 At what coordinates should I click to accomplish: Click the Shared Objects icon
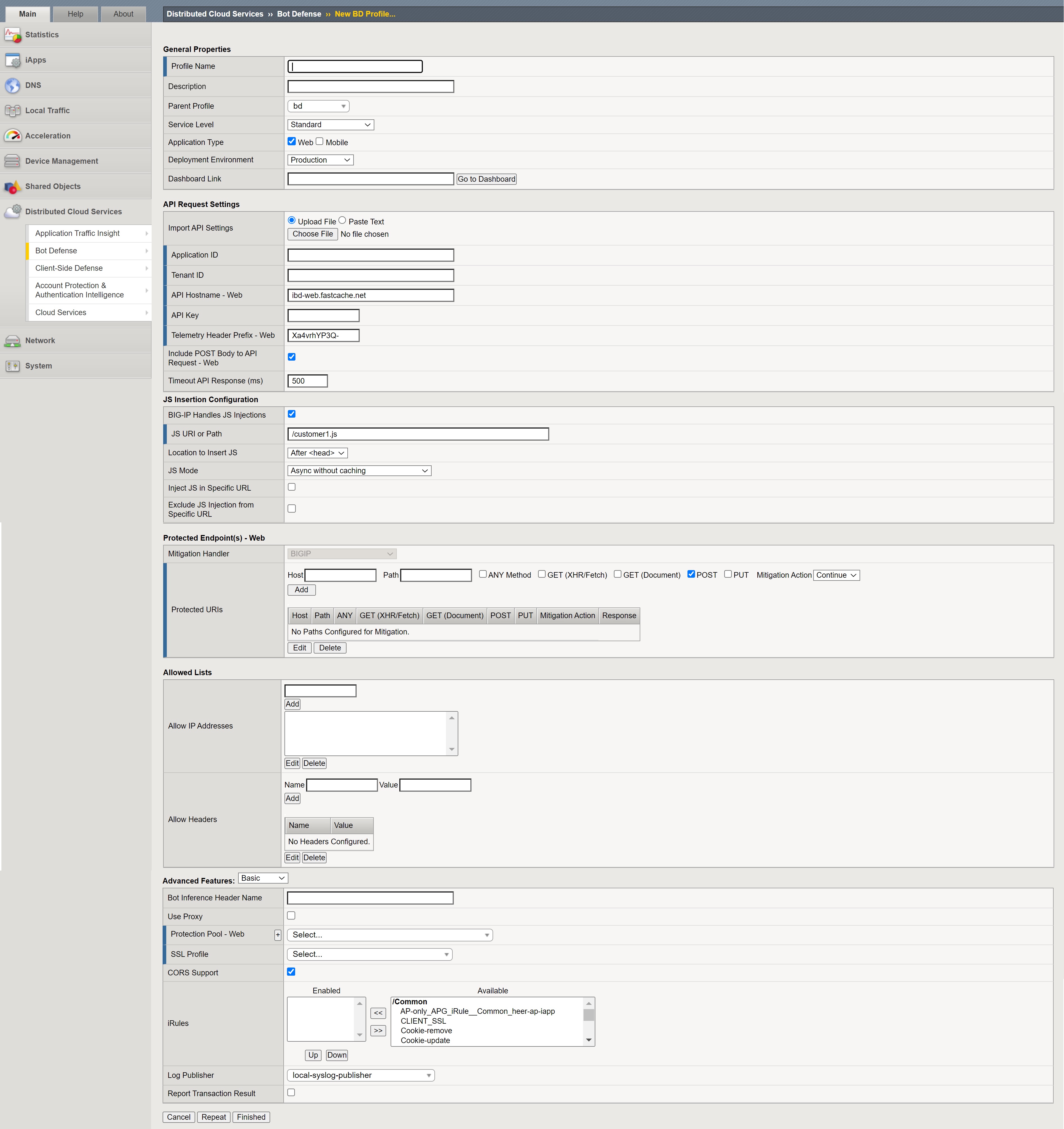tap(12, 186)
